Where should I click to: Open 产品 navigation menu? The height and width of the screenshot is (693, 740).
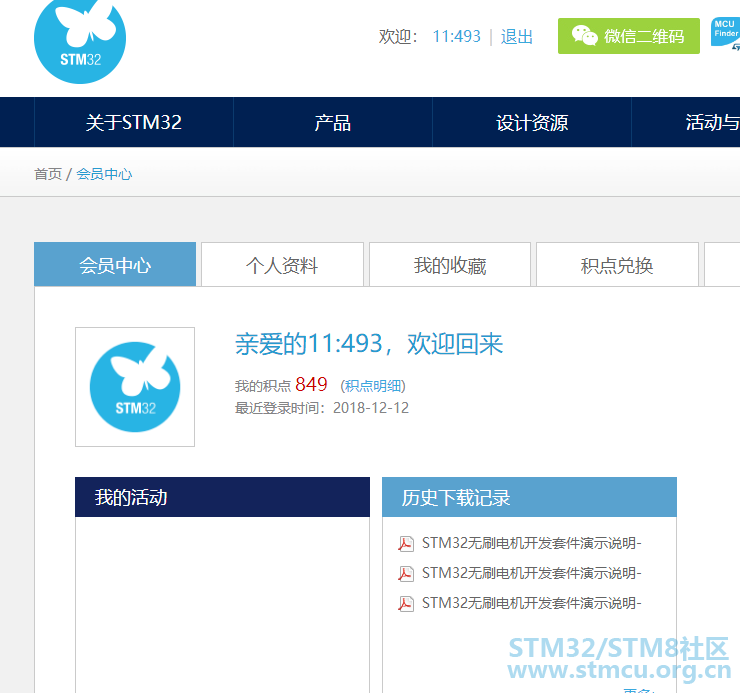(333, 122)
